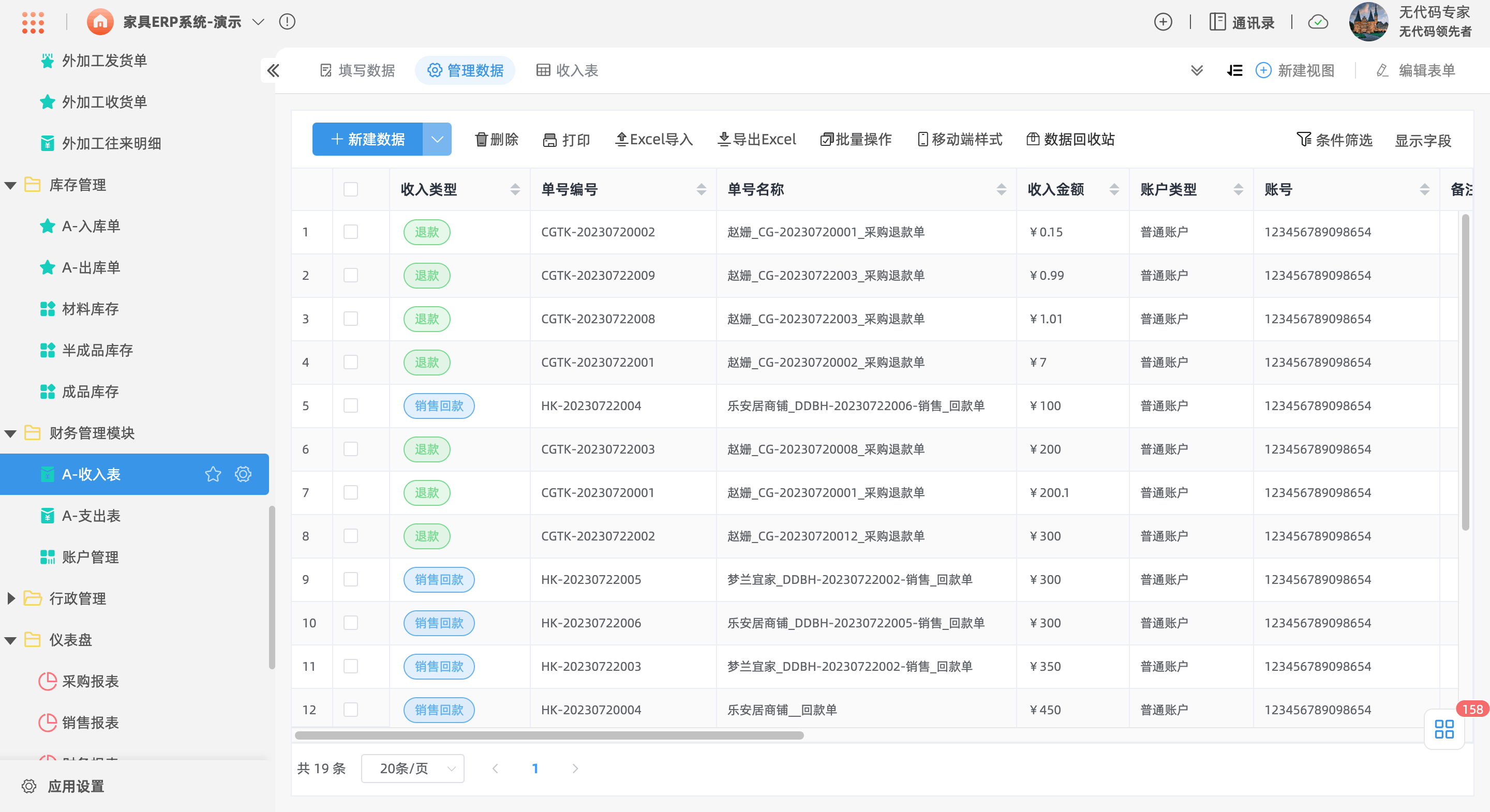Viewport: 1490px width, 812px height.
Task: Click the info circle icon beside app title
Action: [x=287, y=22]
